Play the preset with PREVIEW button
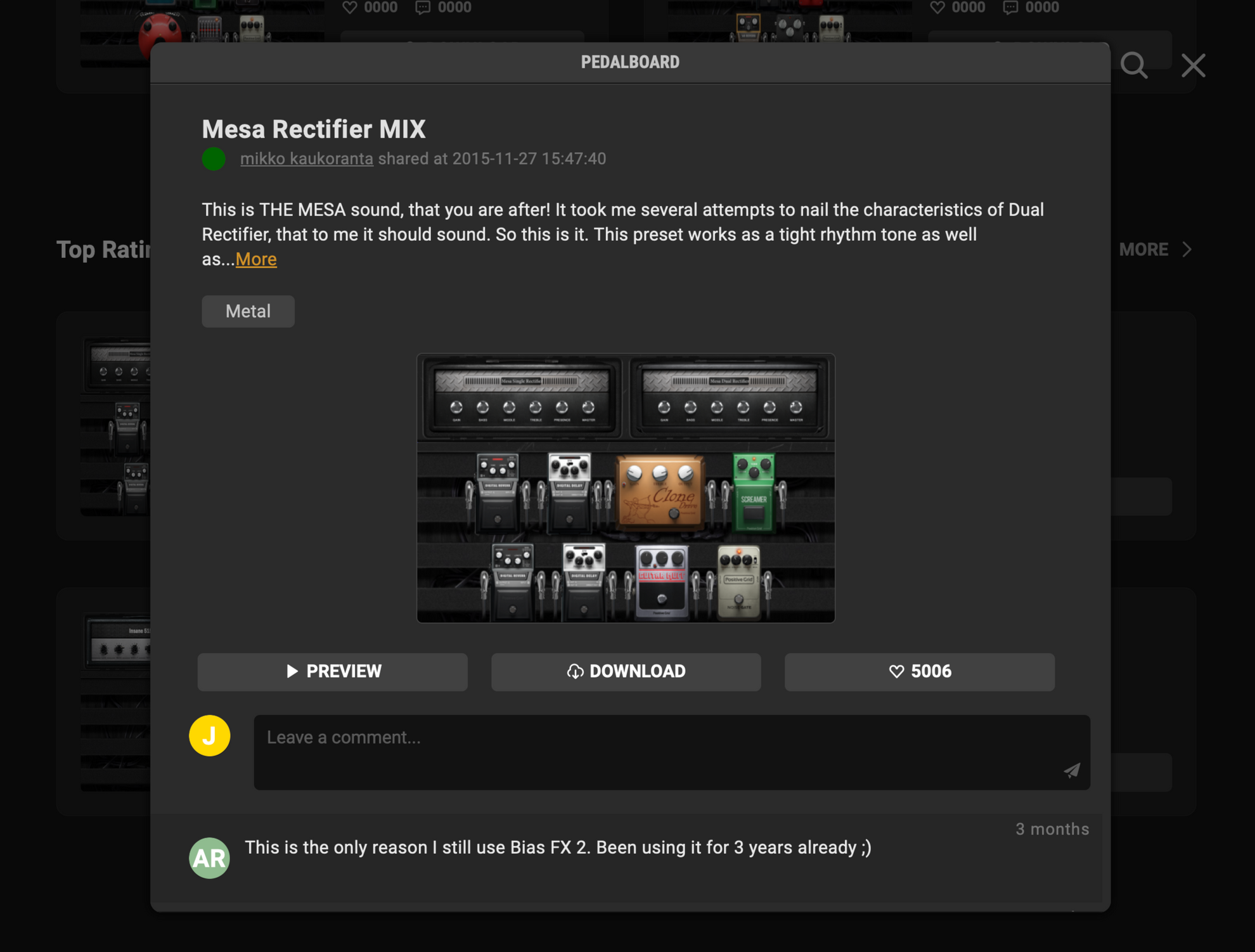Viewport: 1255px width, 952px height. coord(333,671)
